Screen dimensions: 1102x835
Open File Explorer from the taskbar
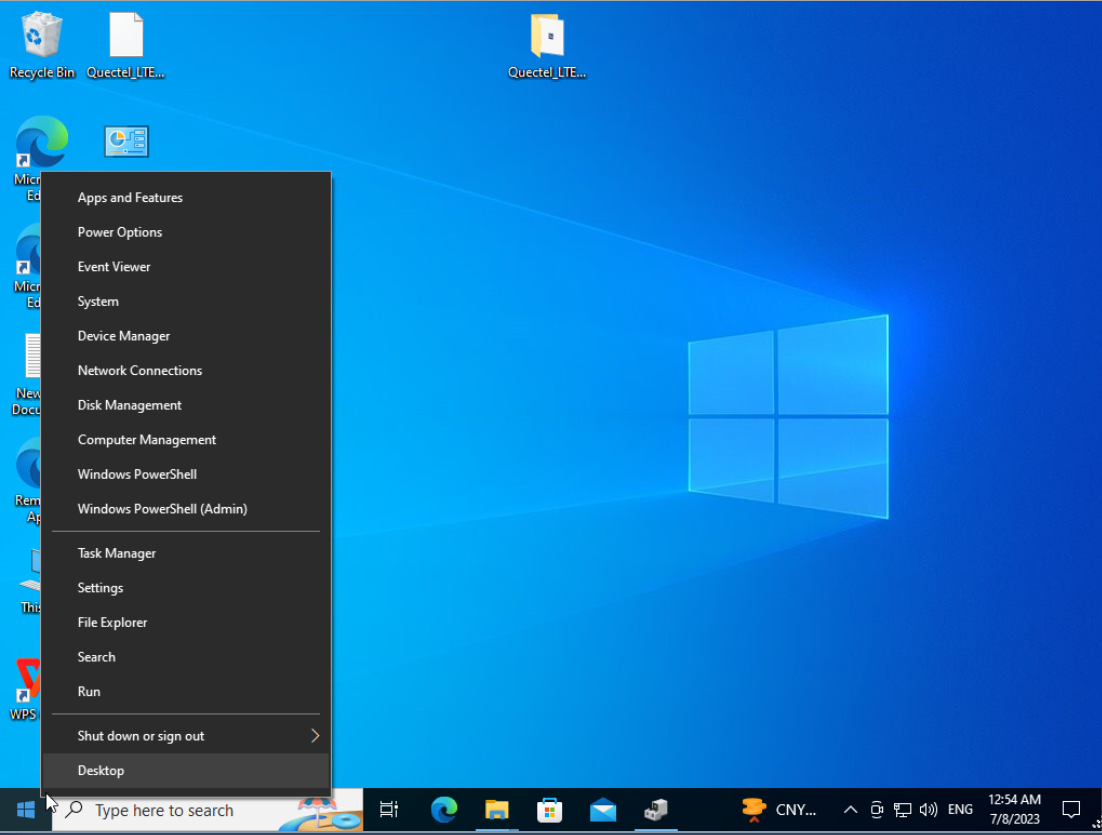(x=497, y=811)
